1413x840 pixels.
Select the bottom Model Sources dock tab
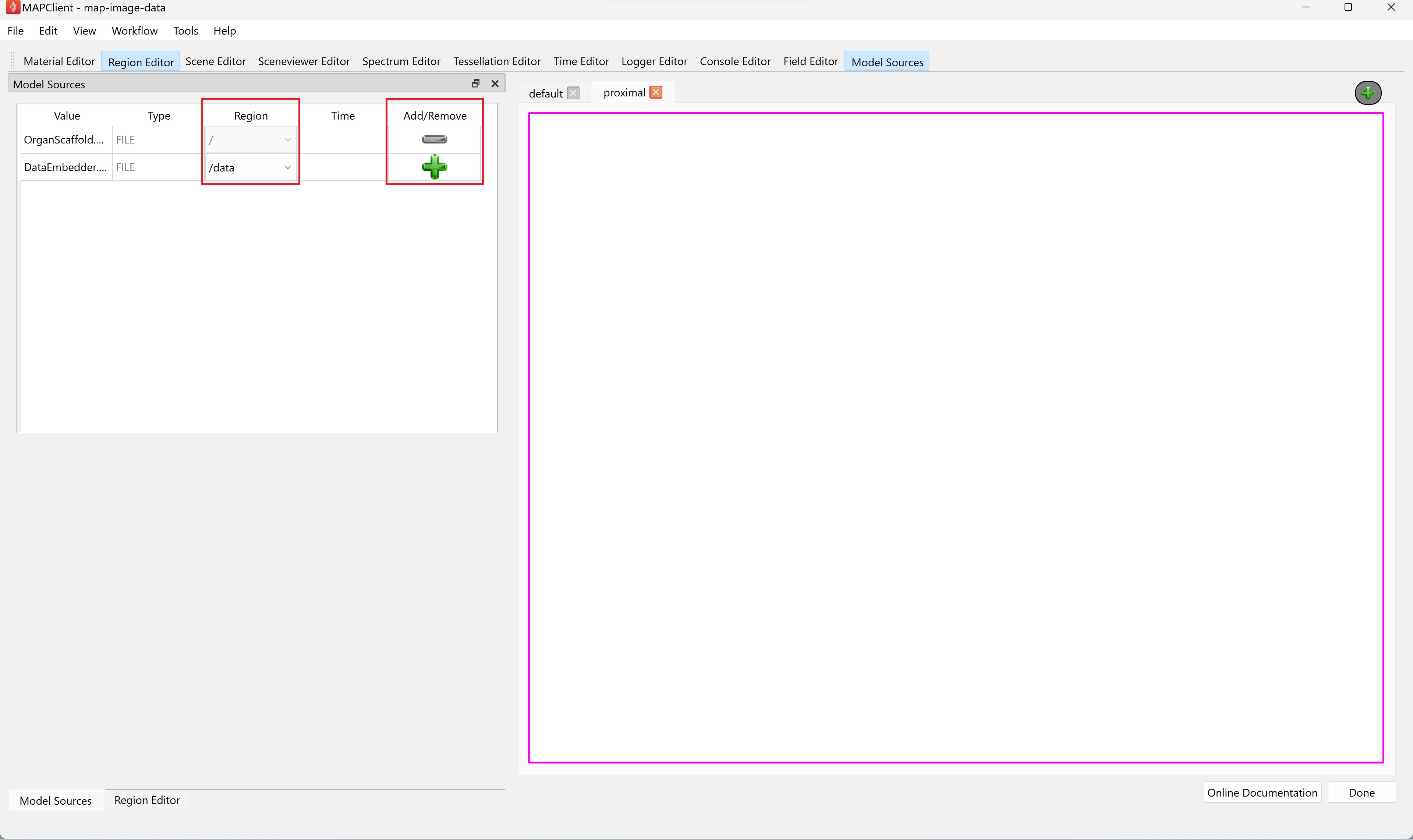click(56, 800)
